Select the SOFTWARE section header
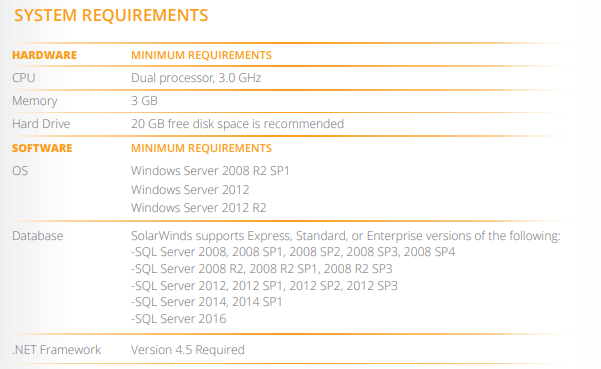The width and height of the screenshot is (601, 369). point(42,148)
